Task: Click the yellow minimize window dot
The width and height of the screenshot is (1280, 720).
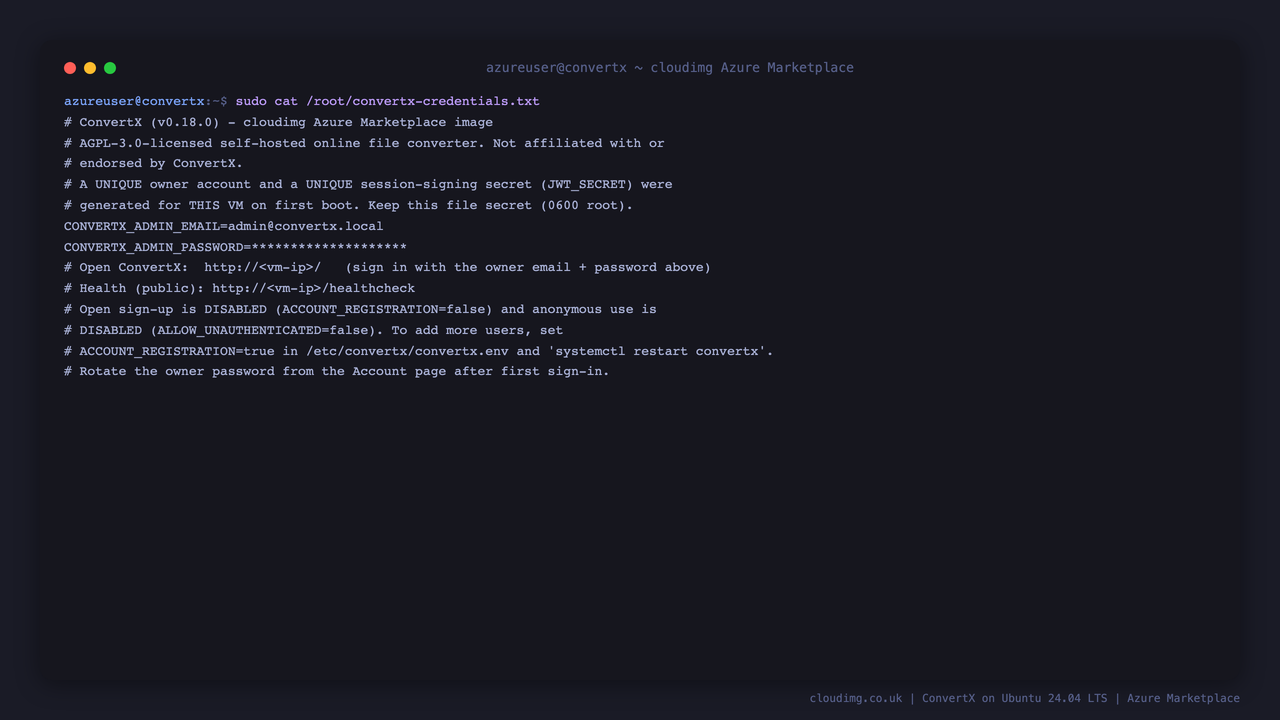Action: [x=90, y=68]
